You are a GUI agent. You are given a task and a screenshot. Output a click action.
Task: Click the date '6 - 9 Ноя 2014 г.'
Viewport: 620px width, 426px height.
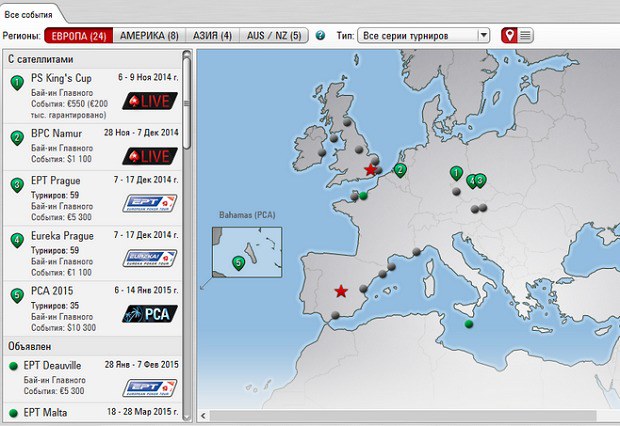(148, 78)
